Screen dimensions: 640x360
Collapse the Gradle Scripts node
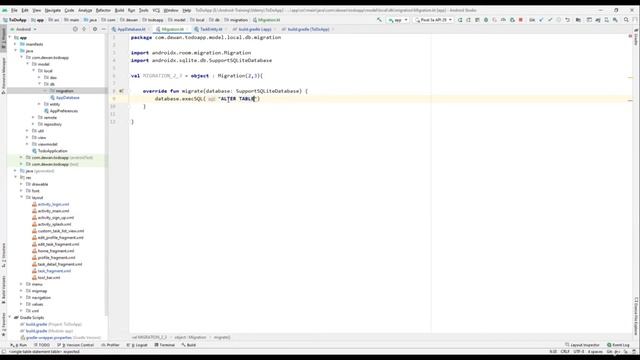tap(10, 318)
